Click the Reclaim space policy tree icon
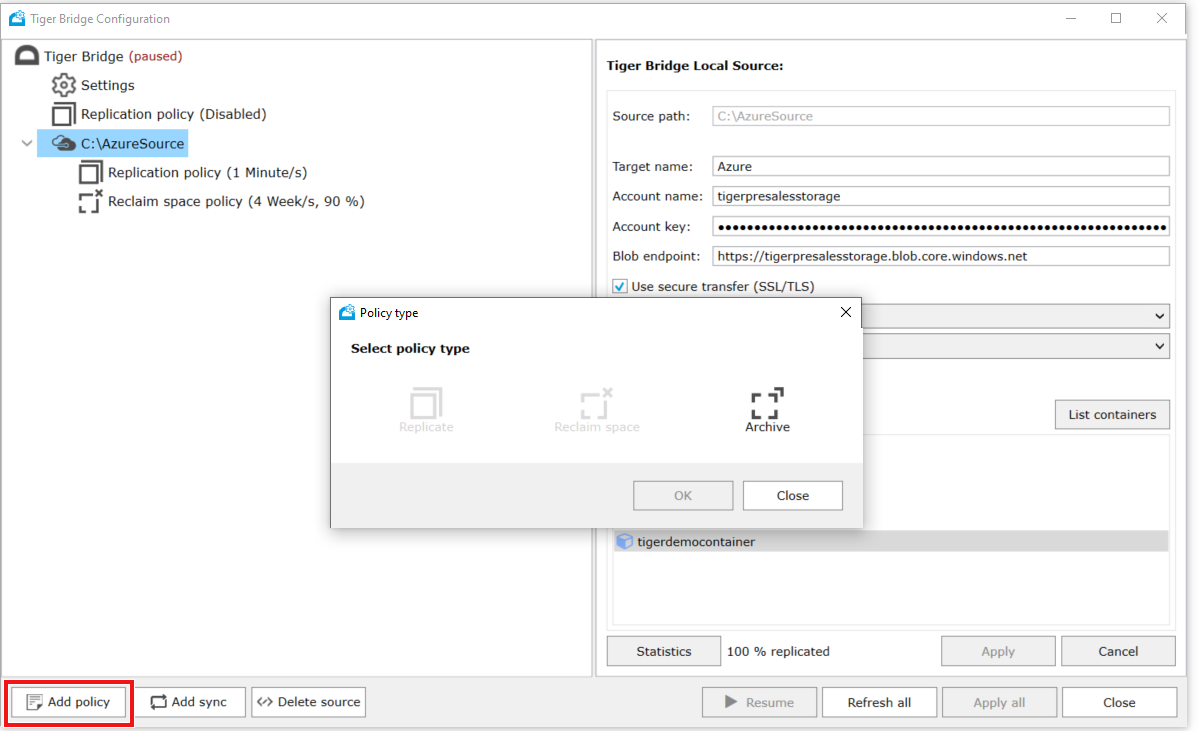 [90, 201]
